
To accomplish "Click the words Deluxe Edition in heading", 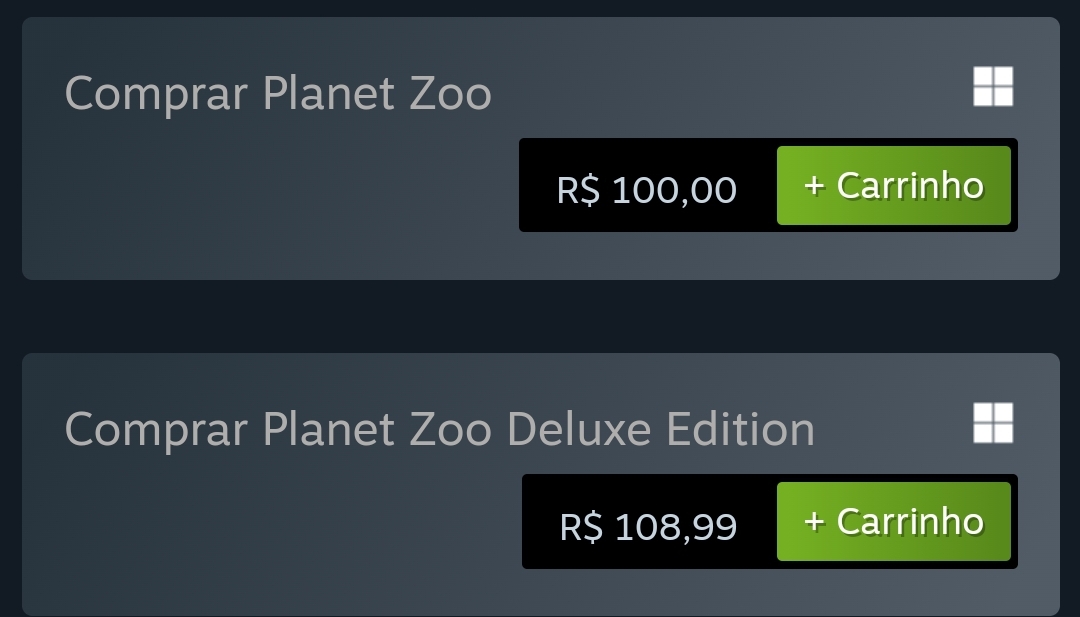I will pyautogui.click(x=661, y=428).
